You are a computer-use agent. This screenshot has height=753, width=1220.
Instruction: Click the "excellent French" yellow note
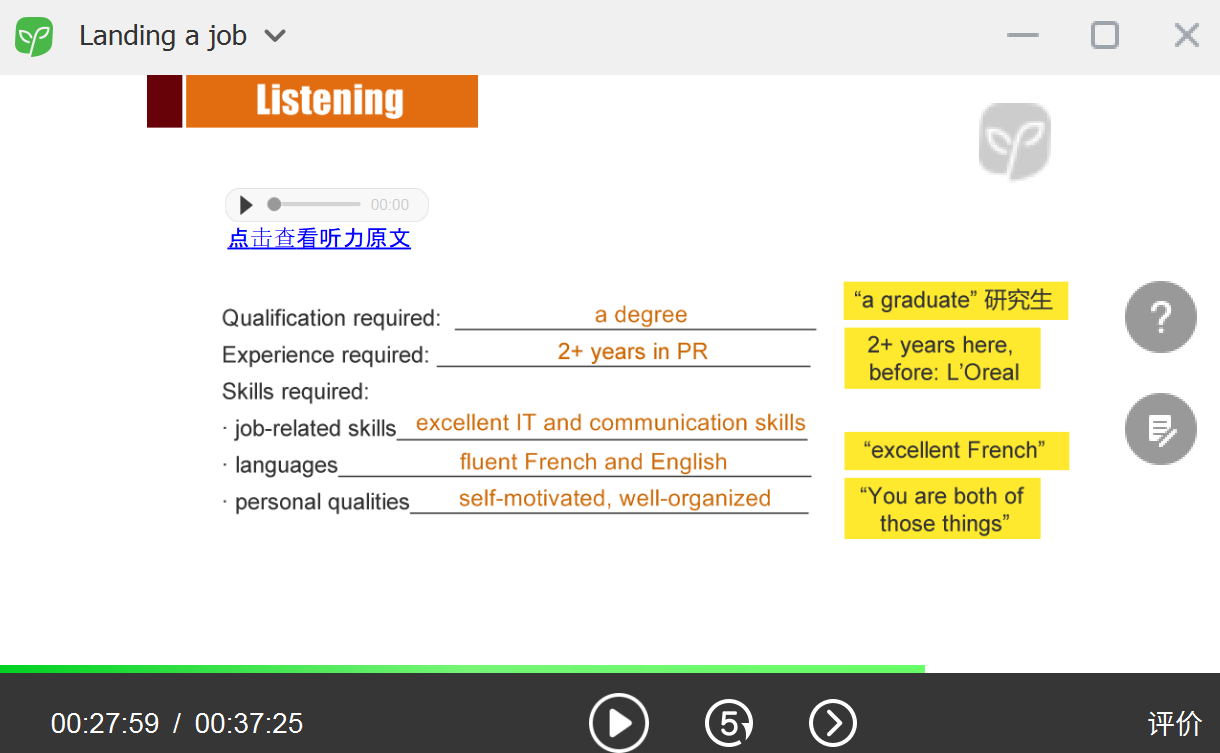point(956,450)
